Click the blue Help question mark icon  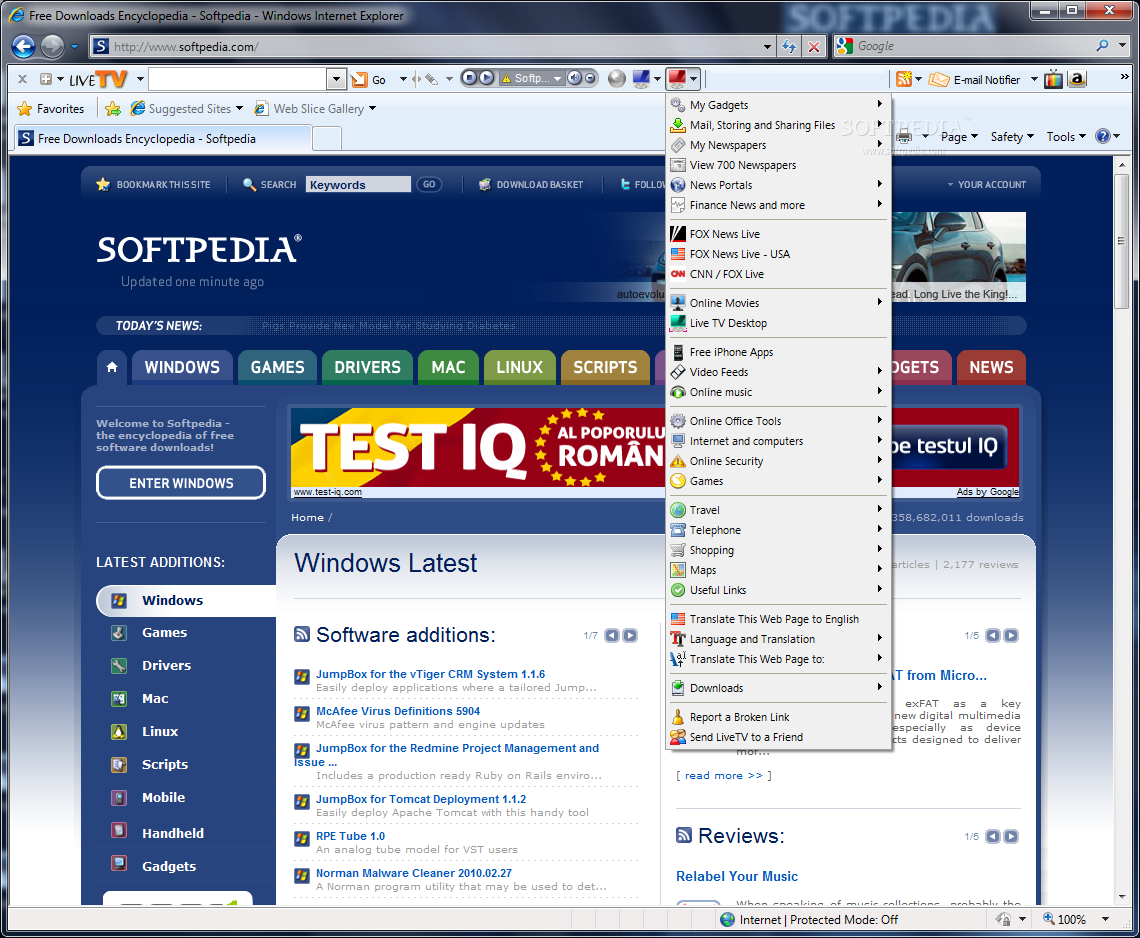point(1102,137)
